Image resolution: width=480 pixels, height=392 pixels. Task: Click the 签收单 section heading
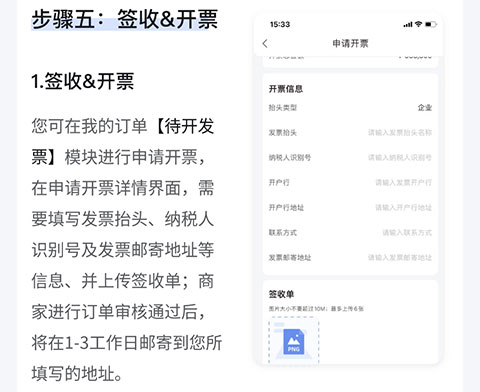click(281, 294)
